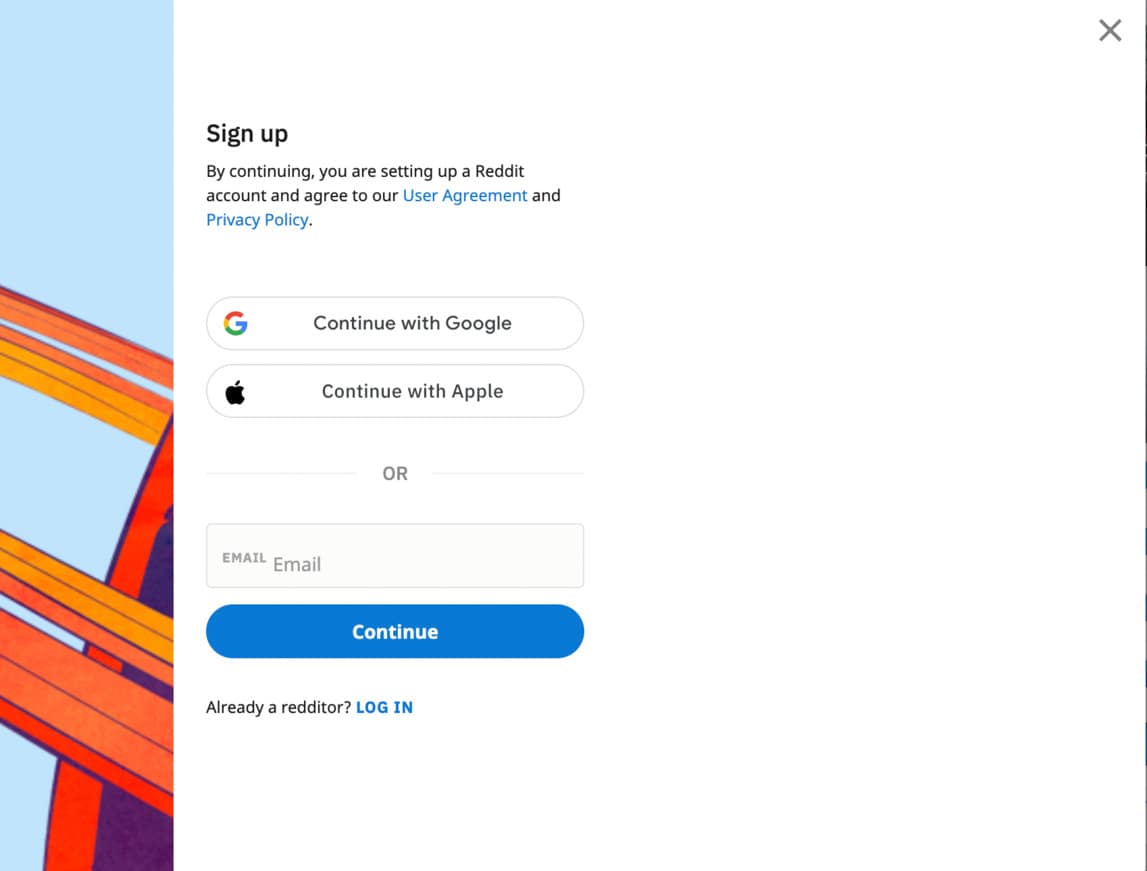Open the LOG IN link
This screenshot has width=1147, height=871.
pyautogui.click(x=384, y=707)
